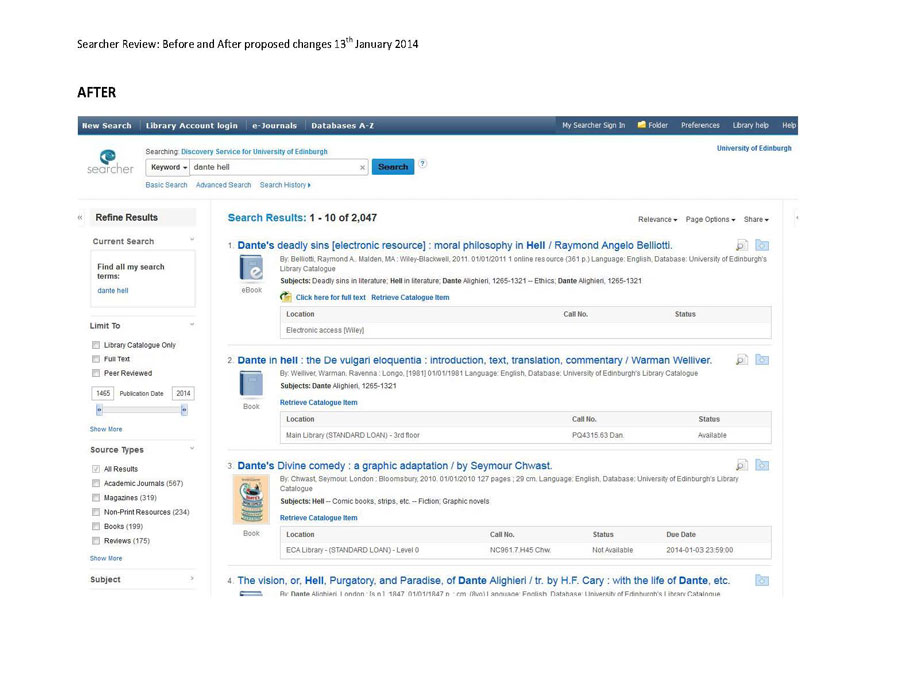The height and width of the screenshot is (679, 900).
Task: Click the blue Search button
Action: pos(393,167)
